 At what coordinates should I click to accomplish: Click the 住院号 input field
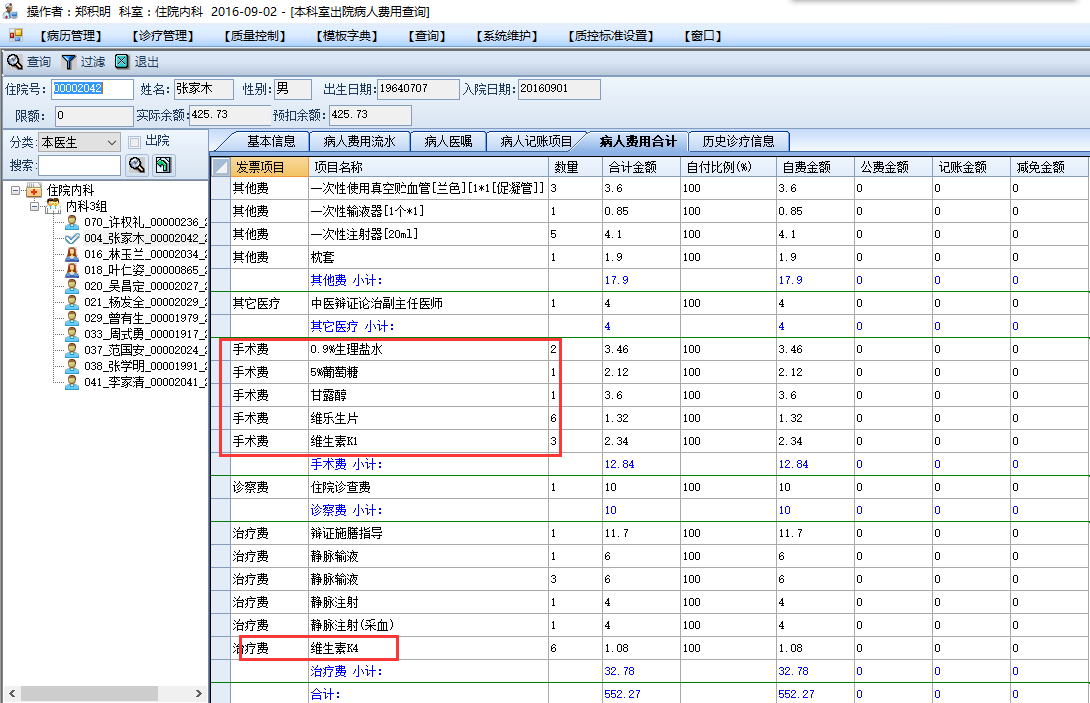pyautogui.click(x=92, y=89)
